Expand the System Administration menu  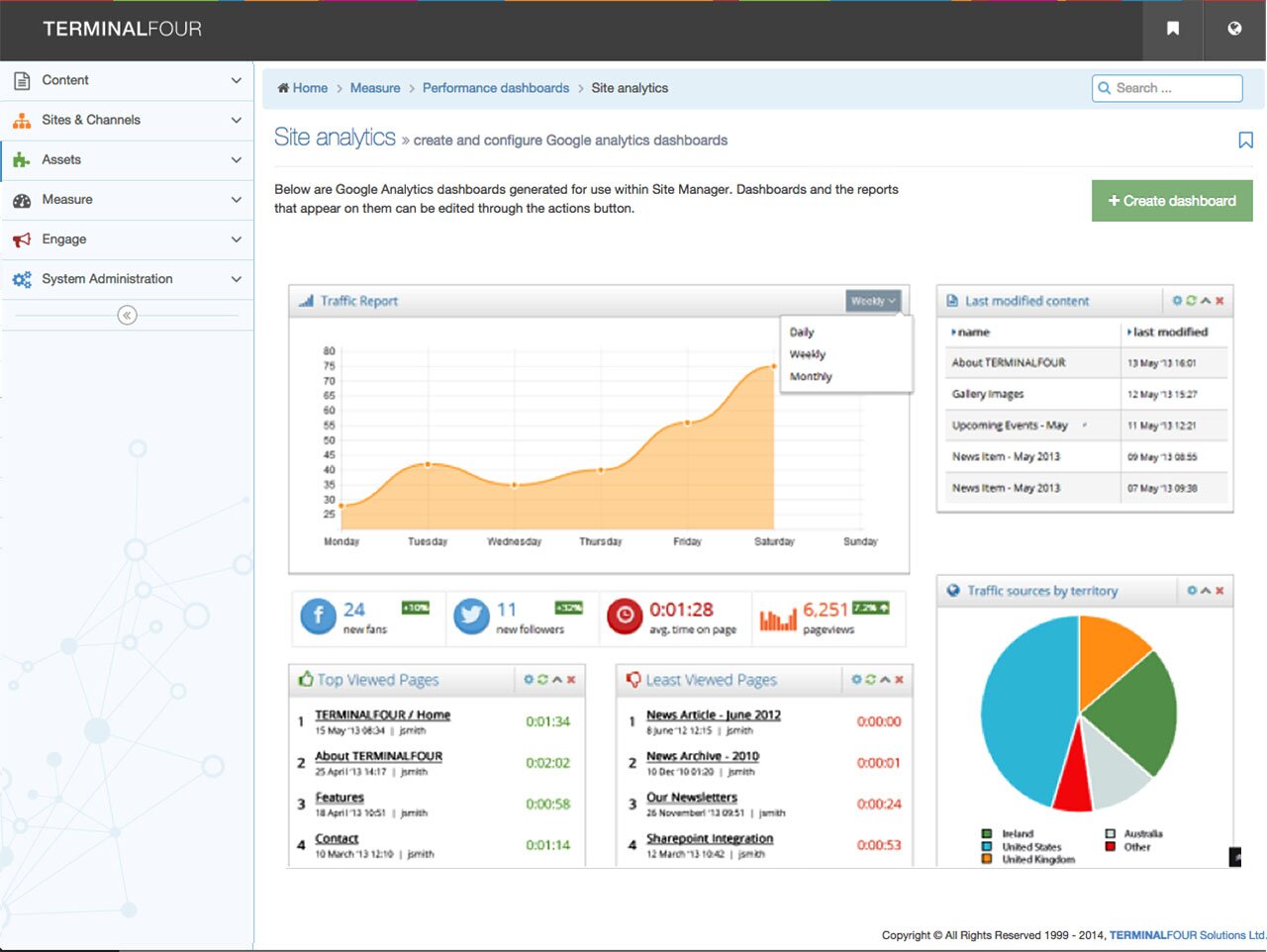point(127,279)
